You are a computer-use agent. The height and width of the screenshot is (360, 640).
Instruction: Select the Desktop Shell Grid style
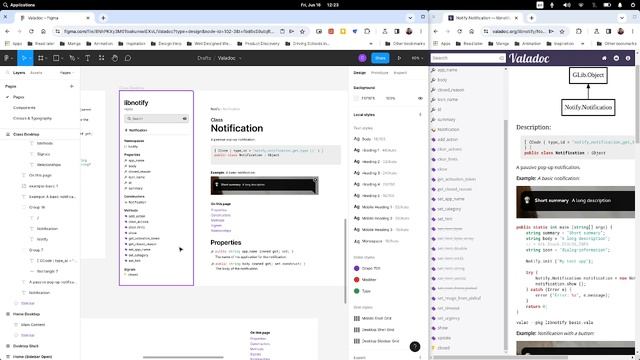374,330
